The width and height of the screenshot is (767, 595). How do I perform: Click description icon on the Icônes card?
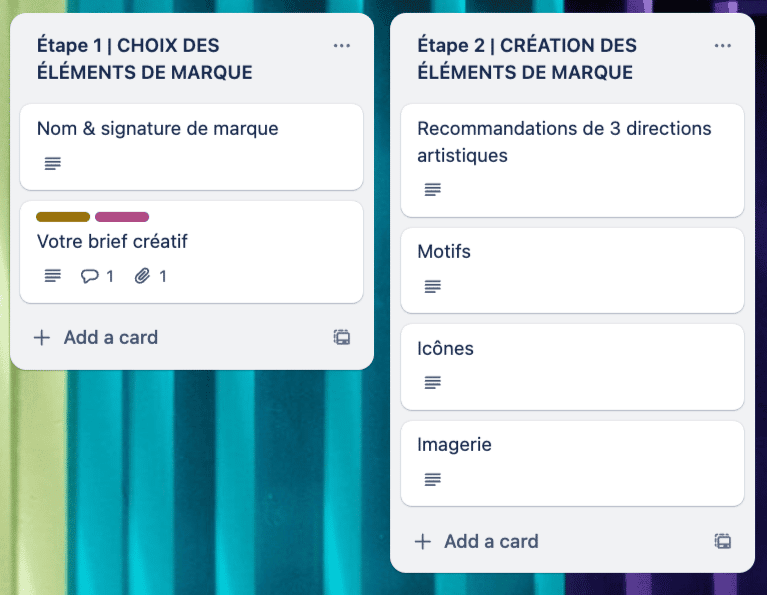(433, 382)
